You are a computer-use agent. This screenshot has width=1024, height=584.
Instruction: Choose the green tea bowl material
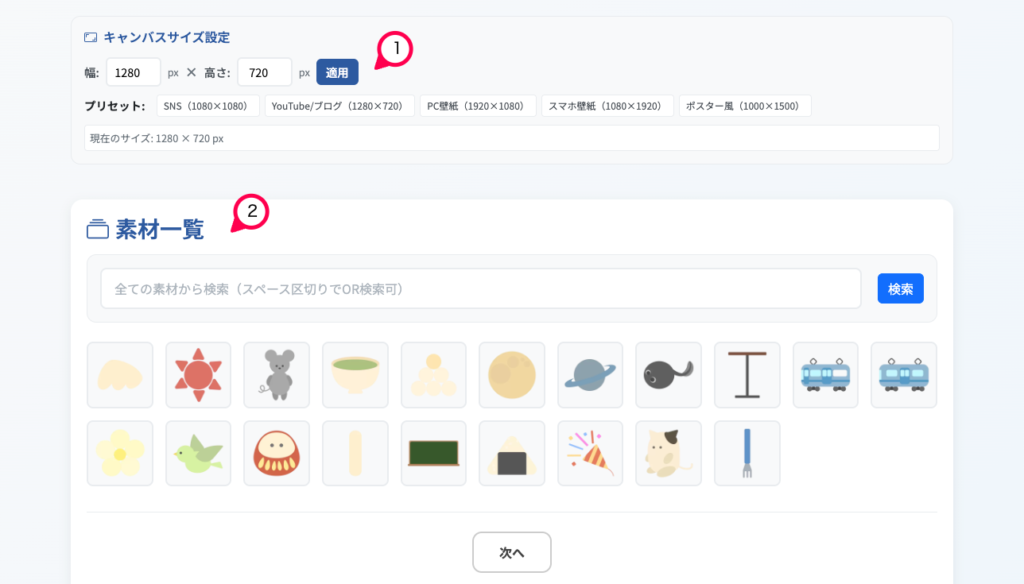tap(355, 375)
